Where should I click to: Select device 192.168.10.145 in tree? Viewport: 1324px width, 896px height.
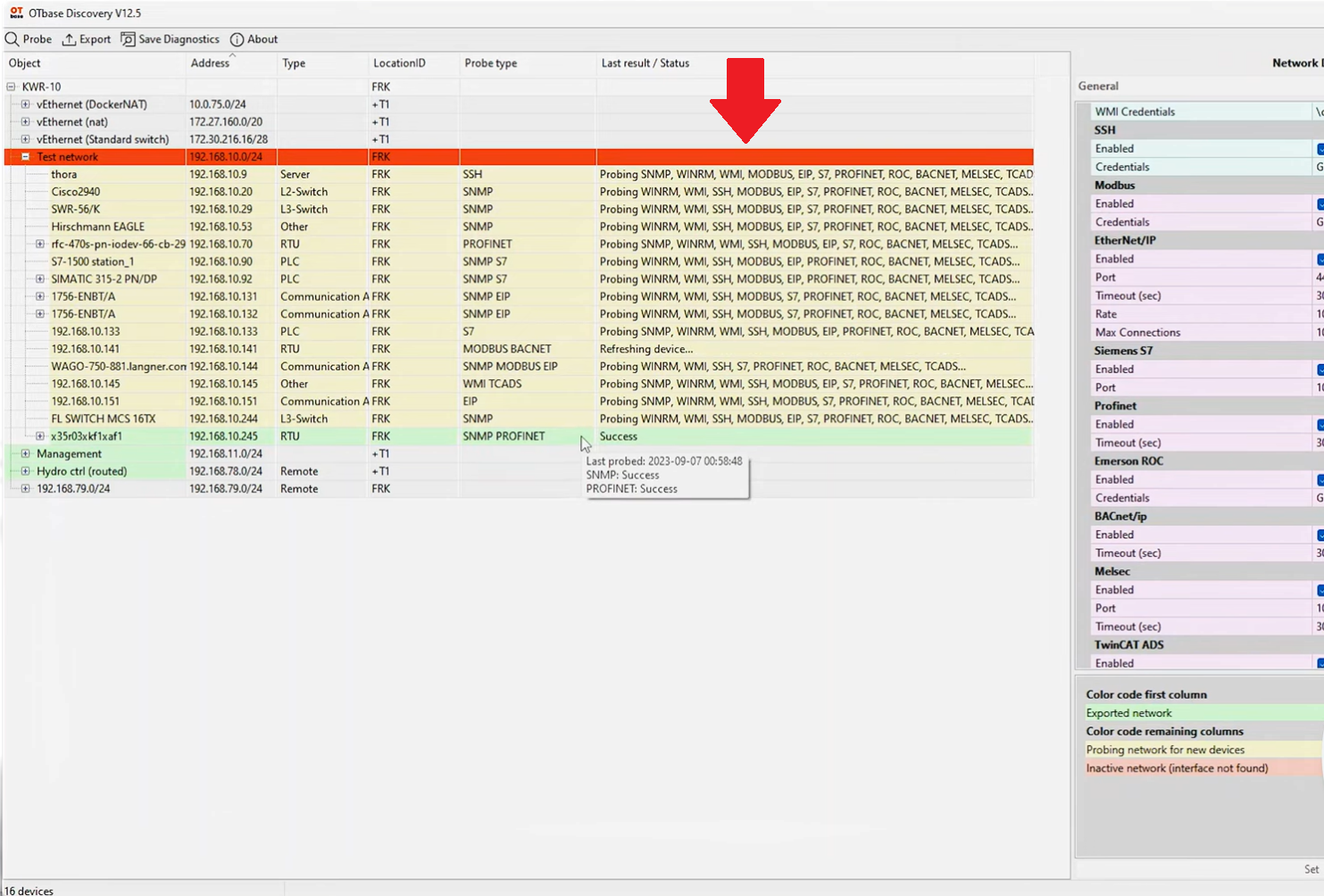click(86, 384)
